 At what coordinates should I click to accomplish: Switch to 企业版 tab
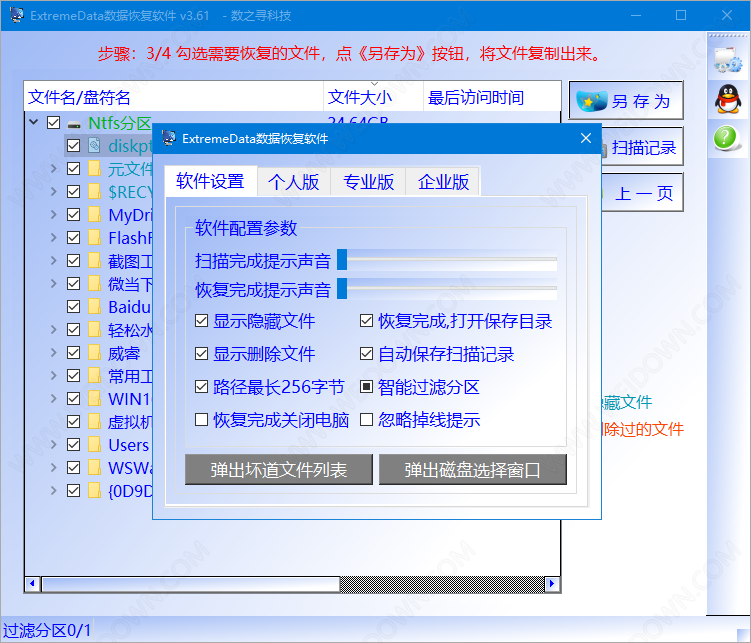443,182
